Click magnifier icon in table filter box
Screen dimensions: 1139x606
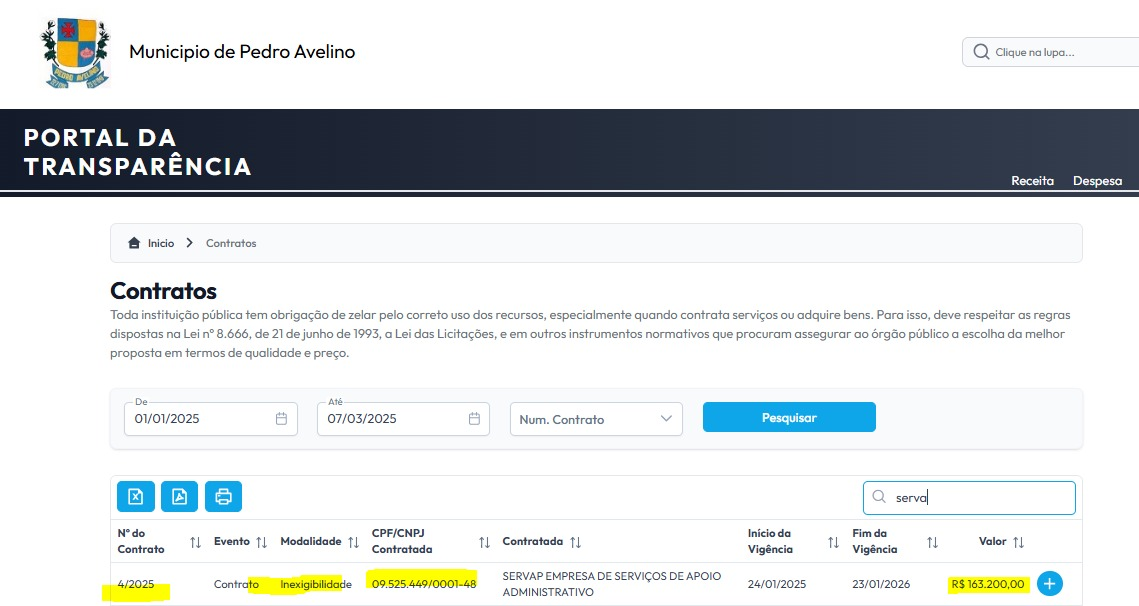[x=879, y=497]
